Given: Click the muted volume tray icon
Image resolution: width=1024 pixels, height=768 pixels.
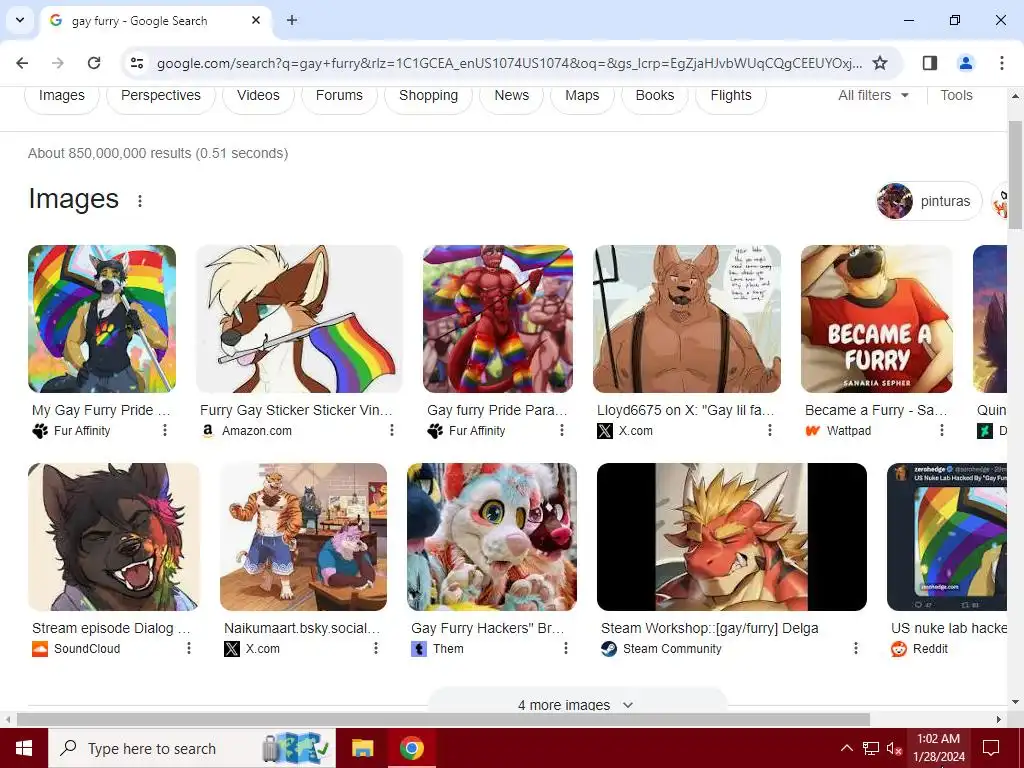Looking at the screenshot, I should (894, 749).
